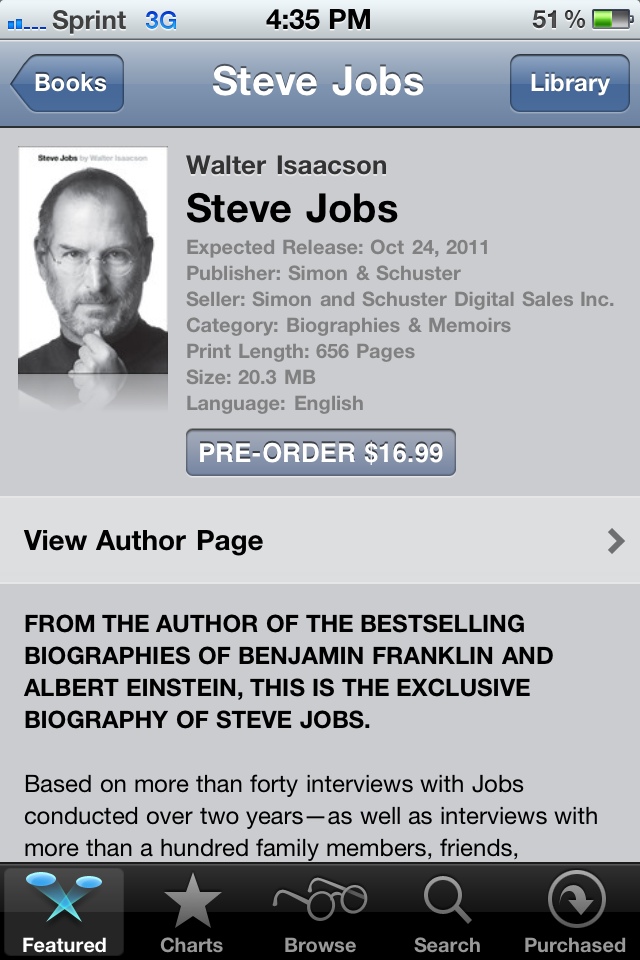
Task: Tap the bold biography headline text
Action: [290, 672]
